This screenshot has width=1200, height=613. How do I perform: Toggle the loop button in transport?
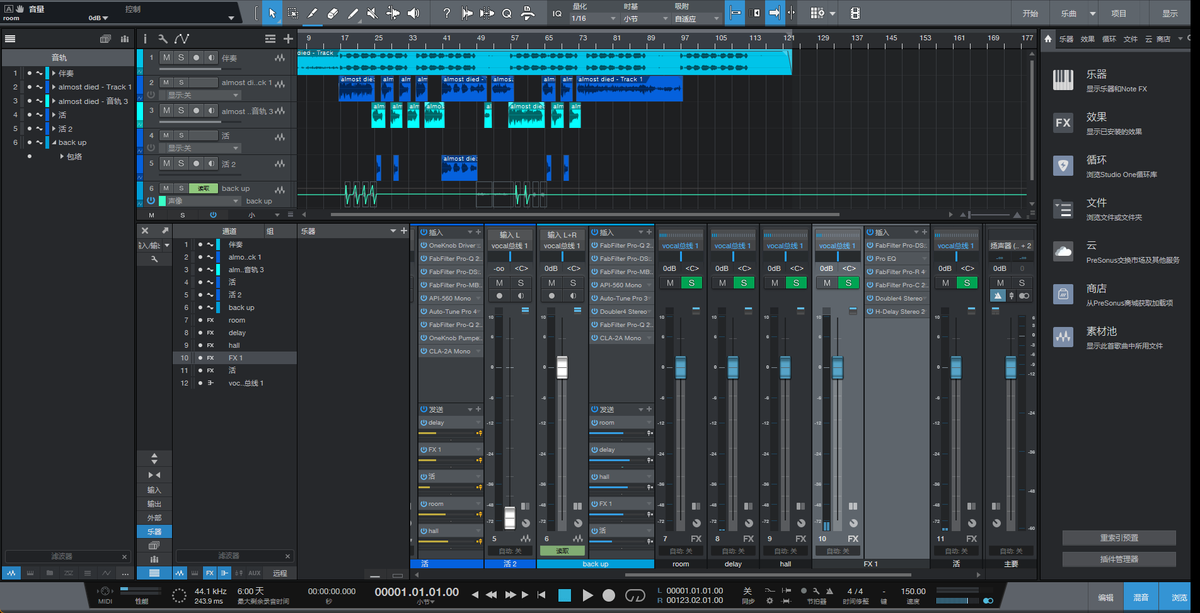coord(634,596)
